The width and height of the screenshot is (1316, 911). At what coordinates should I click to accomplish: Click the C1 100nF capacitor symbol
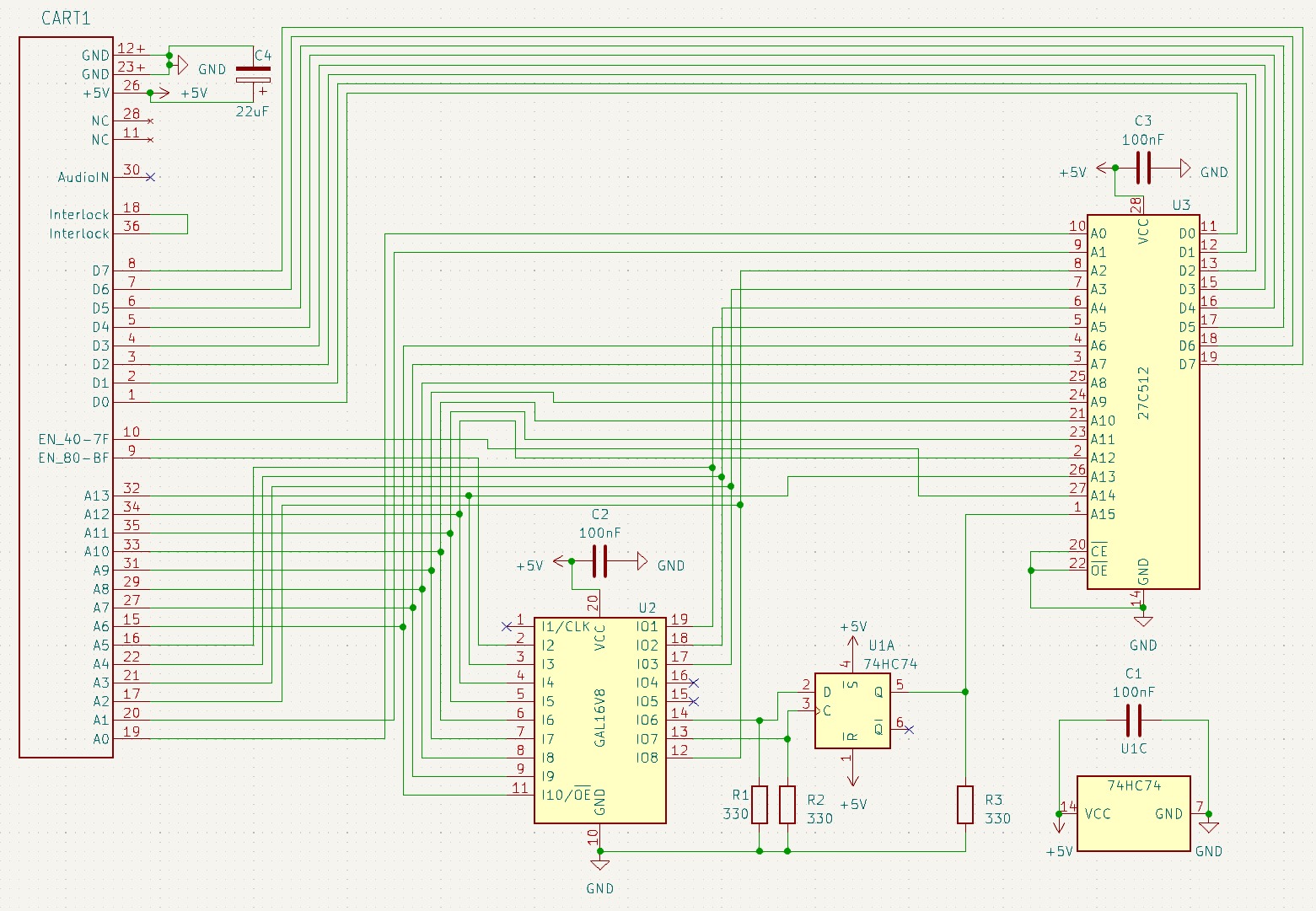coord(1133,721)
